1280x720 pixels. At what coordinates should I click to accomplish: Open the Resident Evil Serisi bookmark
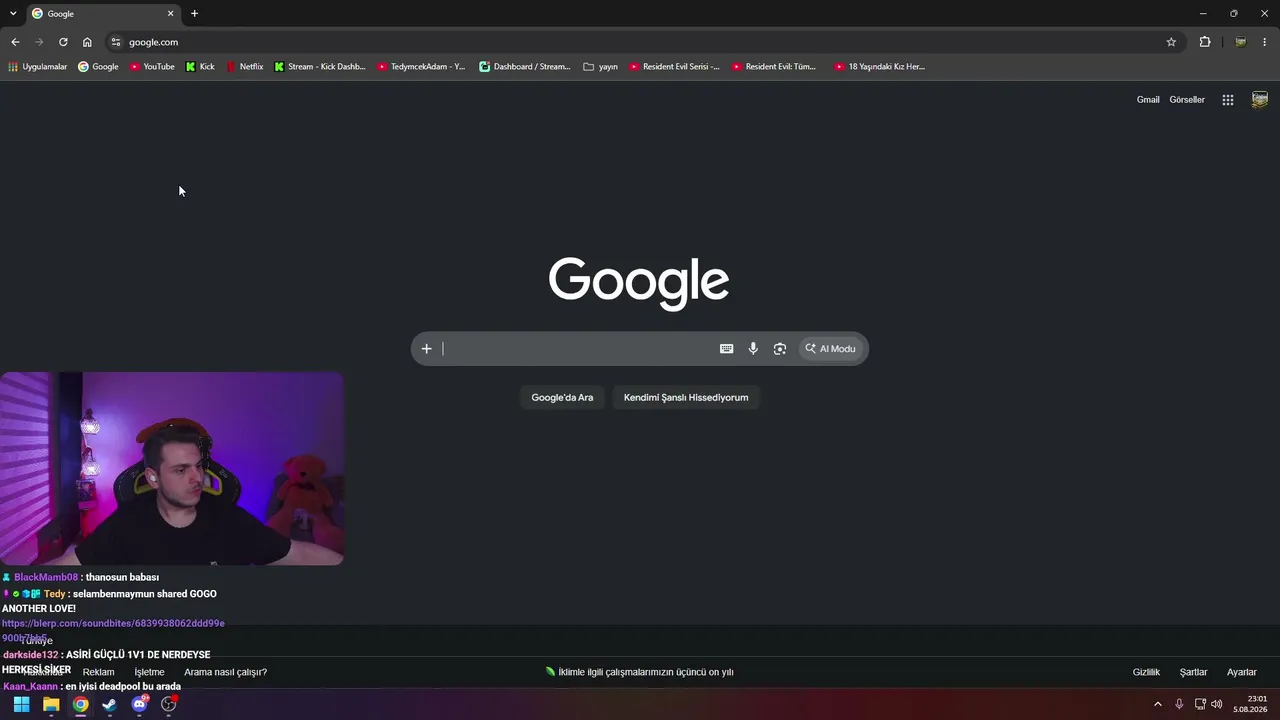coord(675,67)
